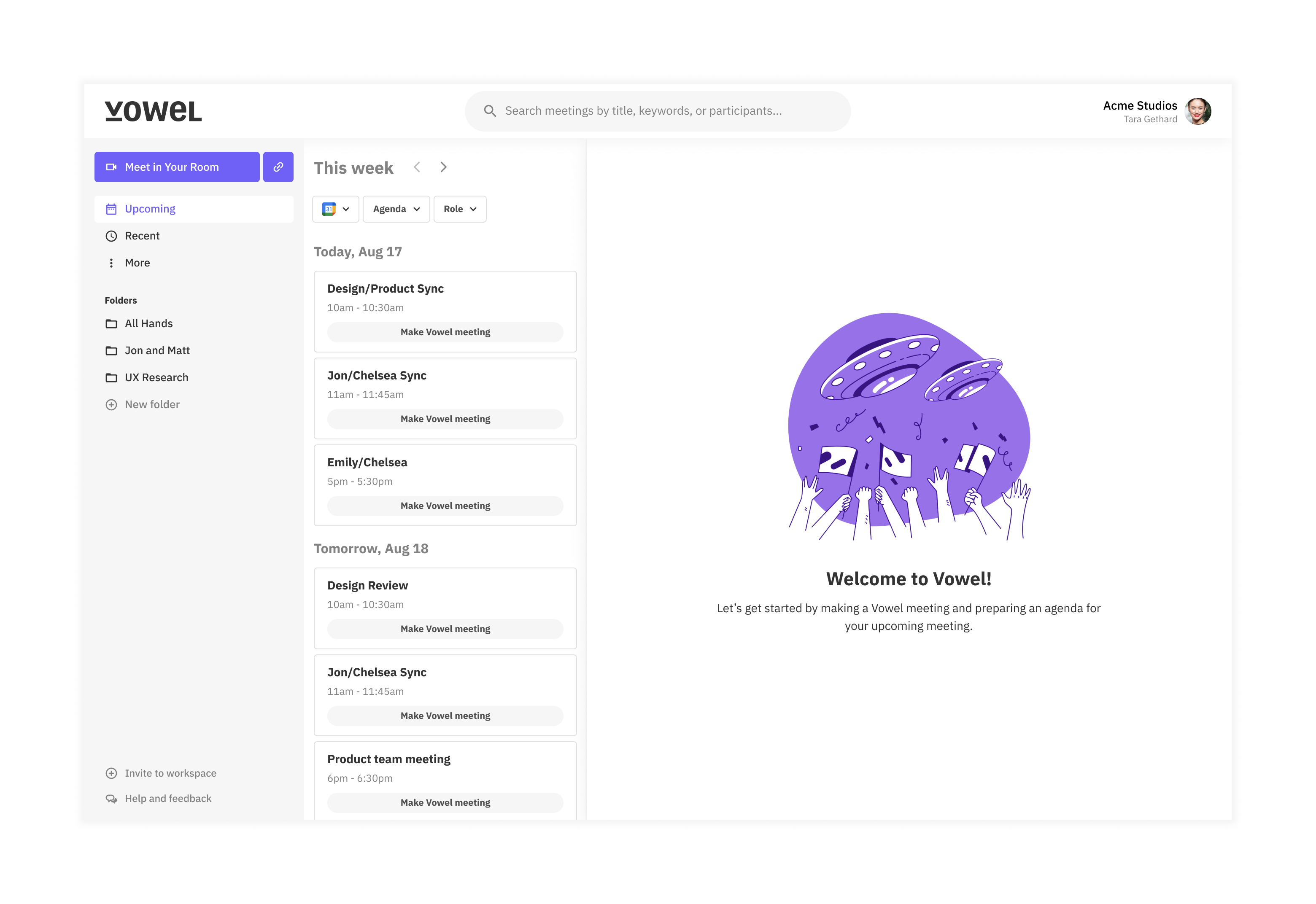The width and height of the screenshot is (1316, 904).
Task: Click the three-dot More icon
Action: pyautogui.click(x=112, y=263)
